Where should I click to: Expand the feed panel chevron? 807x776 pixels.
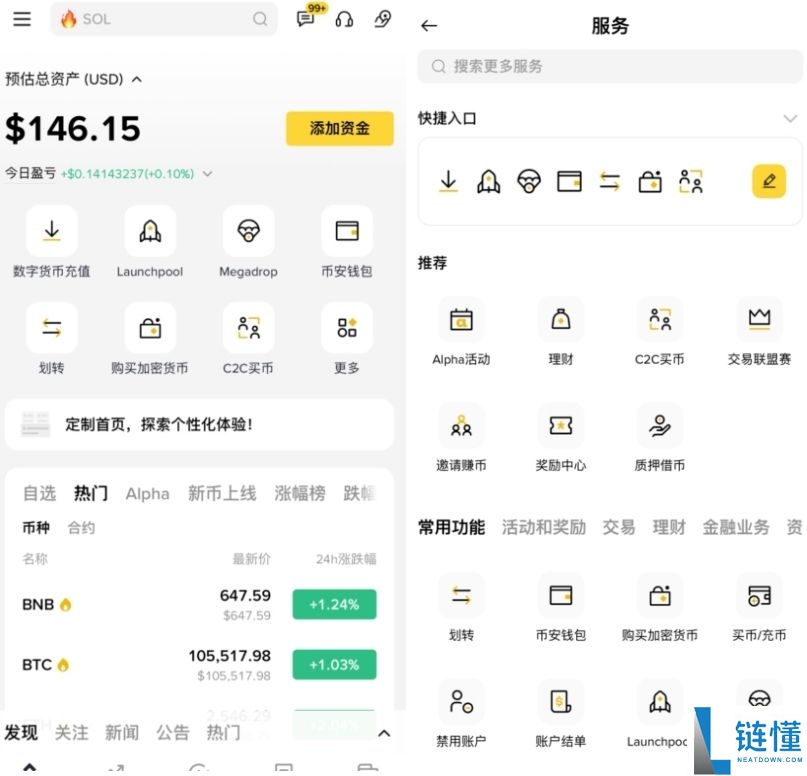click(384, 733)
